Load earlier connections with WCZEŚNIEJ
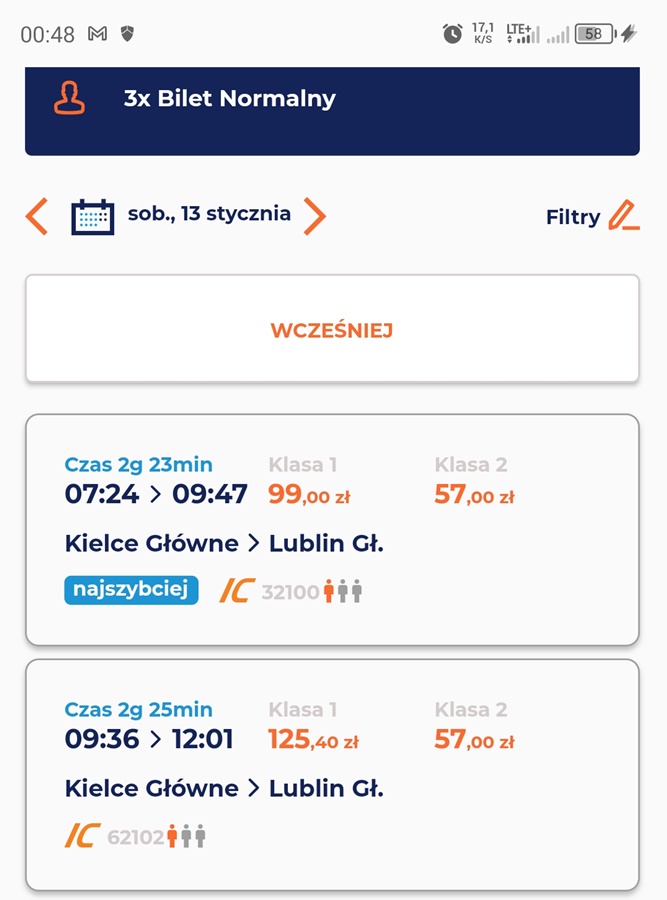The image size is (667, 900). 332,328
